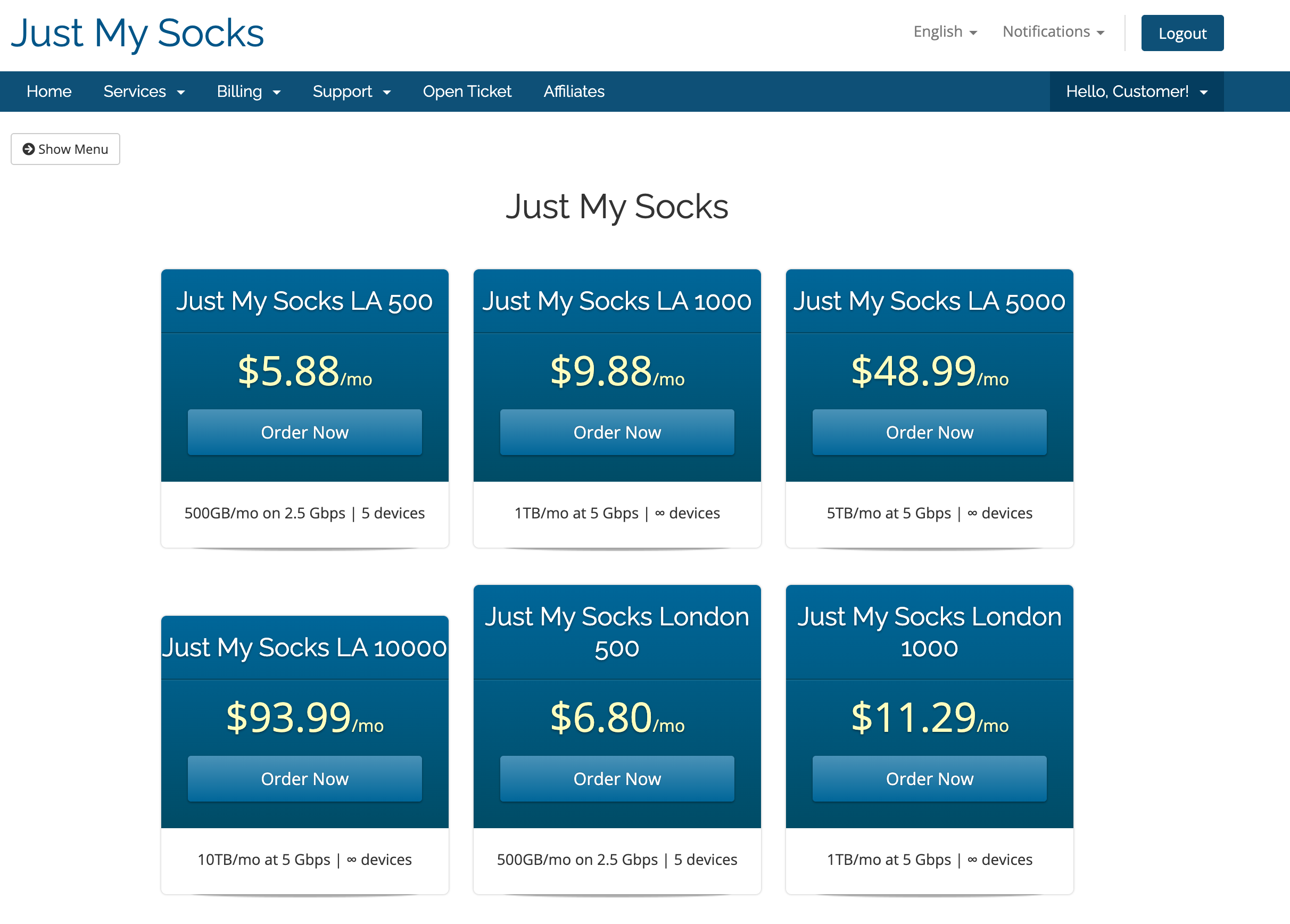
Task: Order the LA 500 plan
Action: [305, 432]
